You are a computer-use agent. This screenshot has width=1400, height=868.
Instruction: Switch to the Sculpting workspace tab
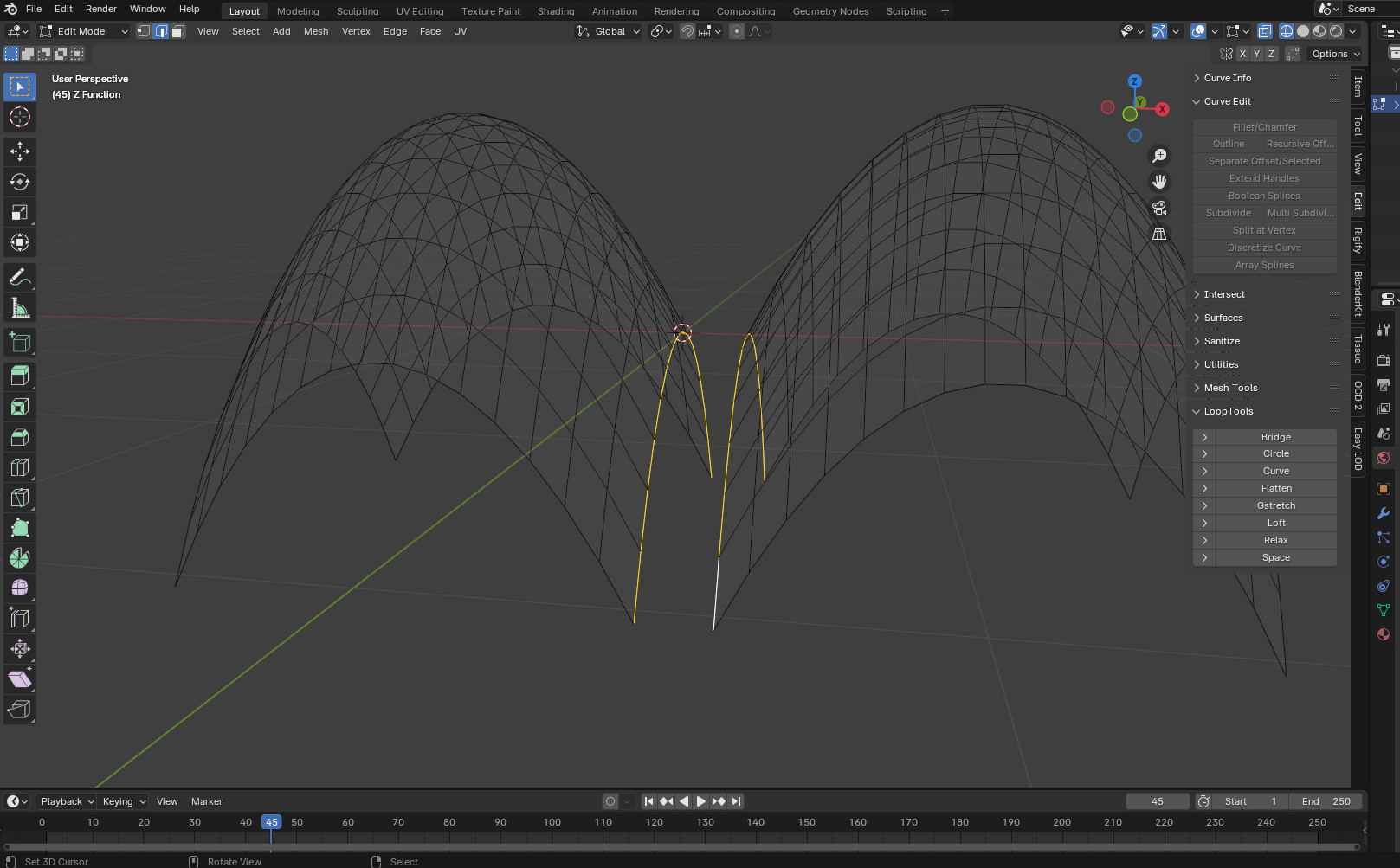(357, 11)
